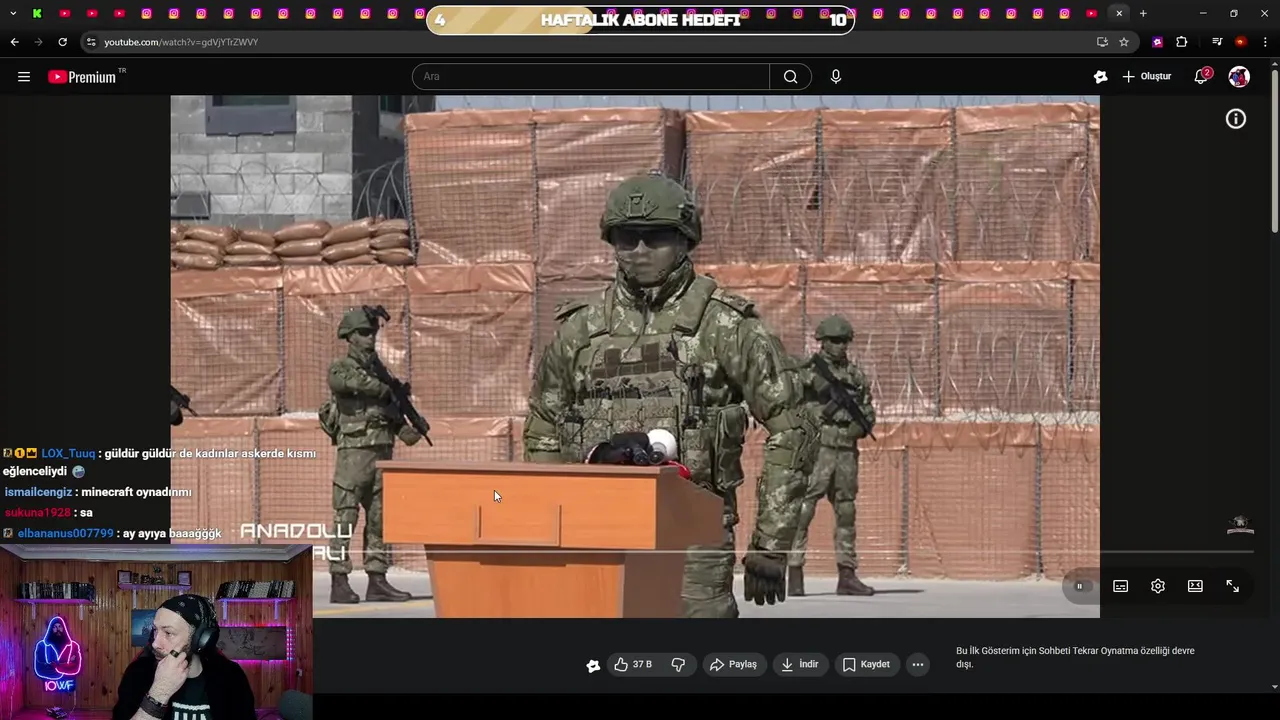1280x720 pixels.
Task: Go forward in browser
Action: tap(38, 42)
